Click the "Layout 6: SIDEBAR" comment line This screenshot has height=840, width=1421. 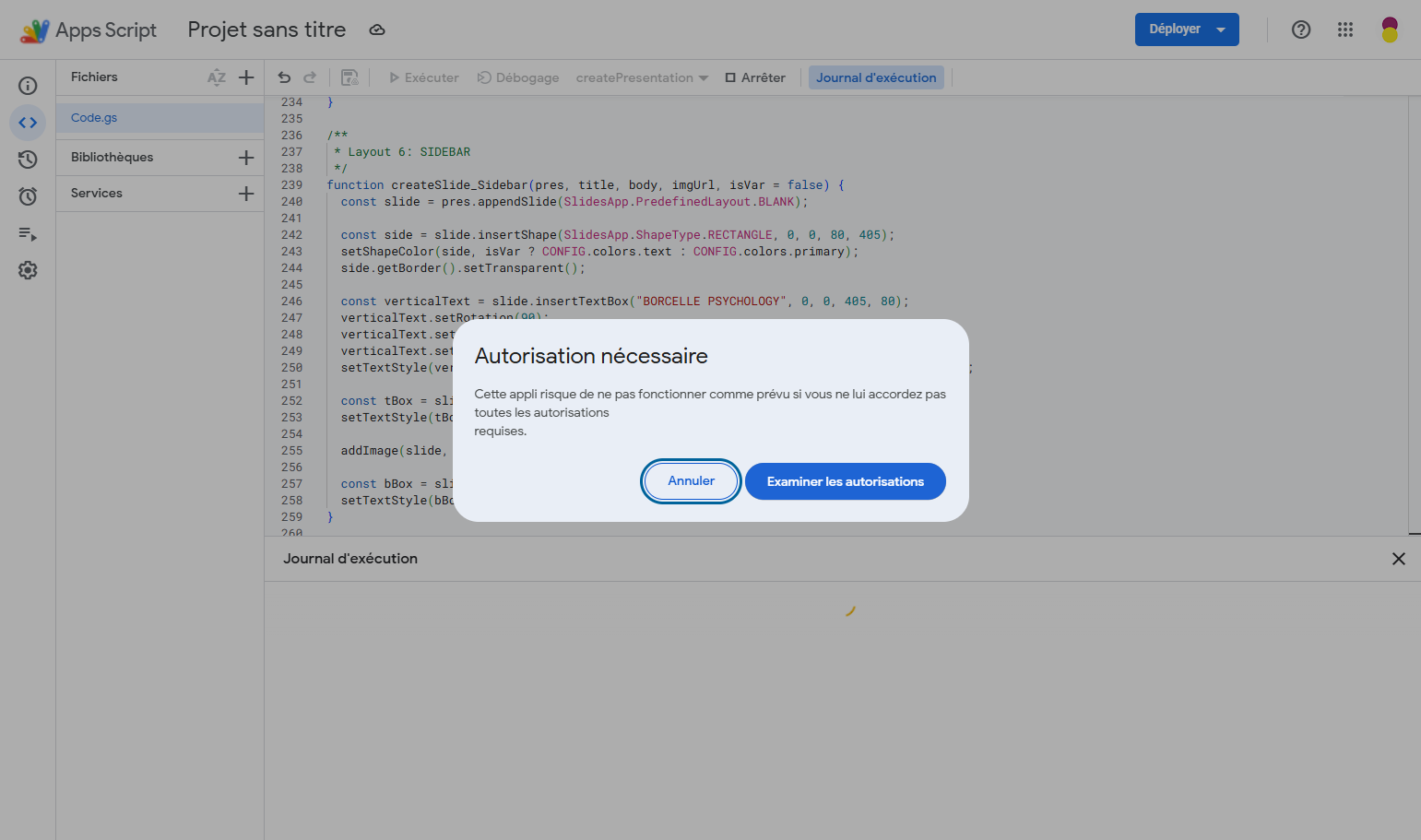(402, 152)
